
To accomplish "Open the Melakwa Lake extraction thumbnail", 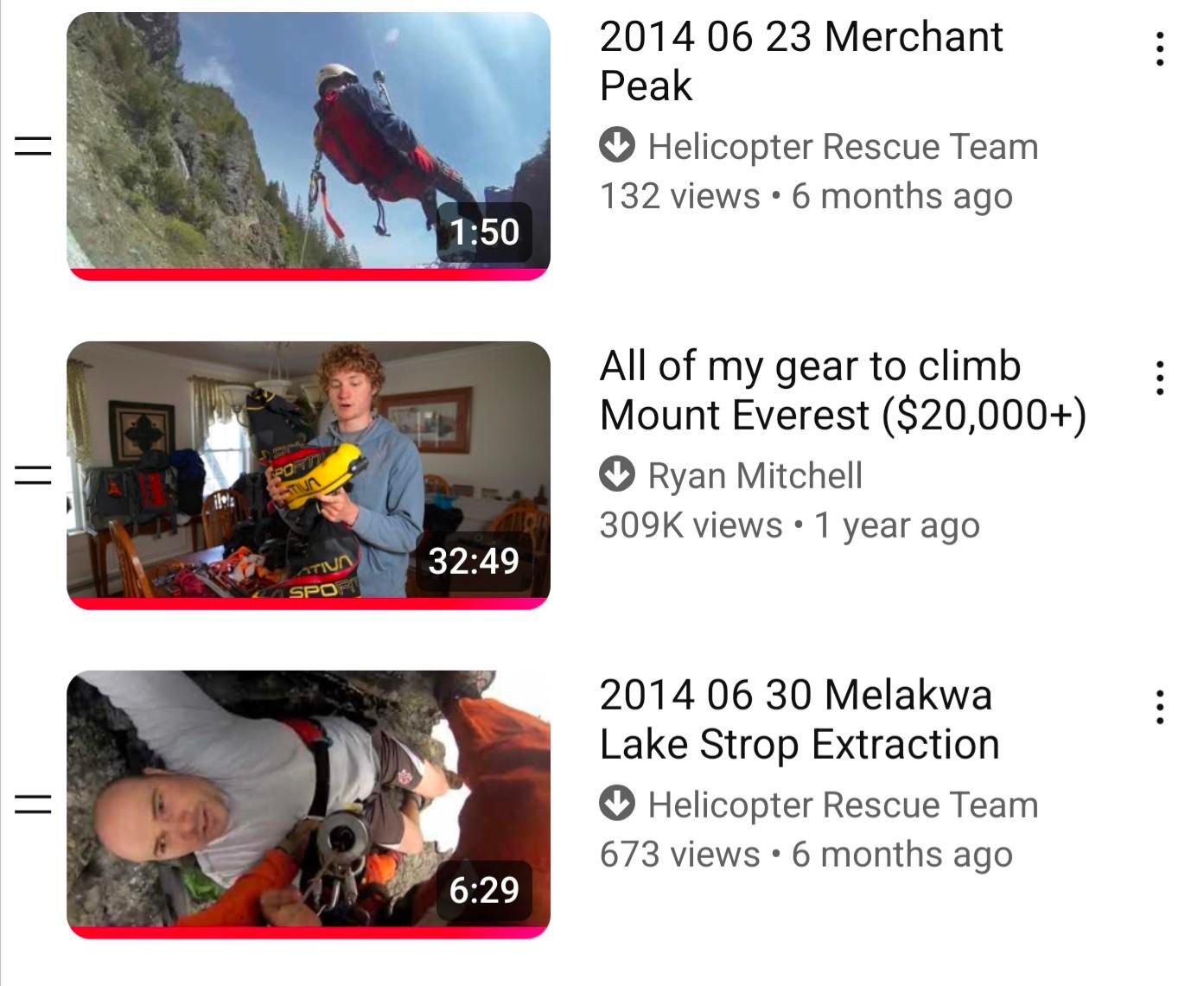I will point(309,805).
